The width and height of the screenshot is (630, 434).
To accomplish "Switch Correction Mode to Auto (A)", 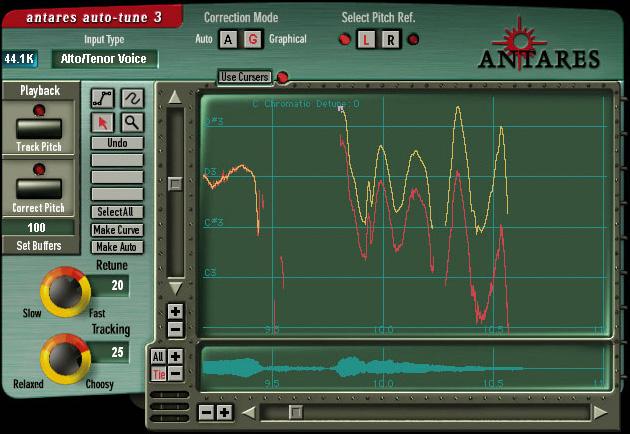I will [x=228, y=39].
